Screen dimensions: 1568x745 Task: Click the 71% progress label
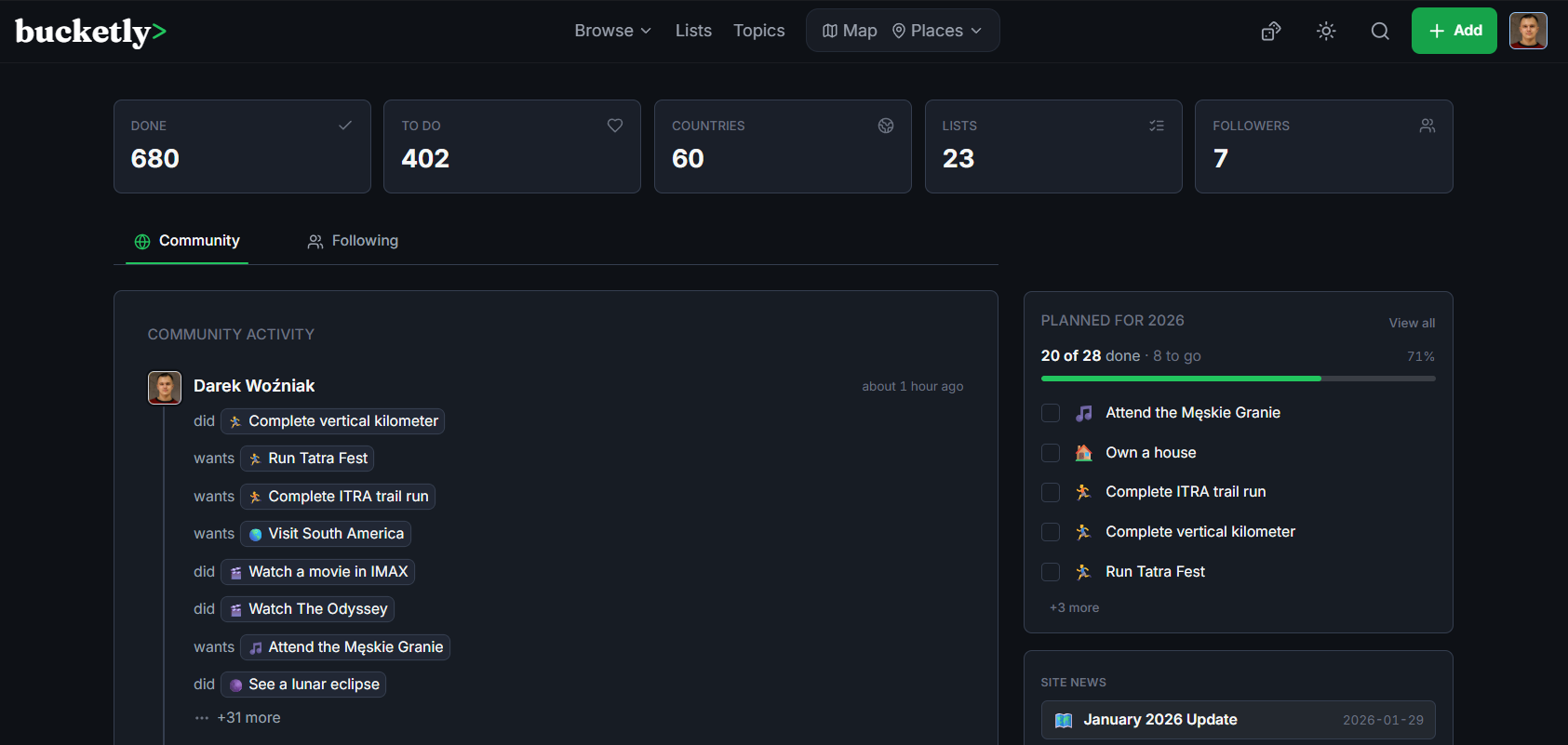[x=1421, y=357]
